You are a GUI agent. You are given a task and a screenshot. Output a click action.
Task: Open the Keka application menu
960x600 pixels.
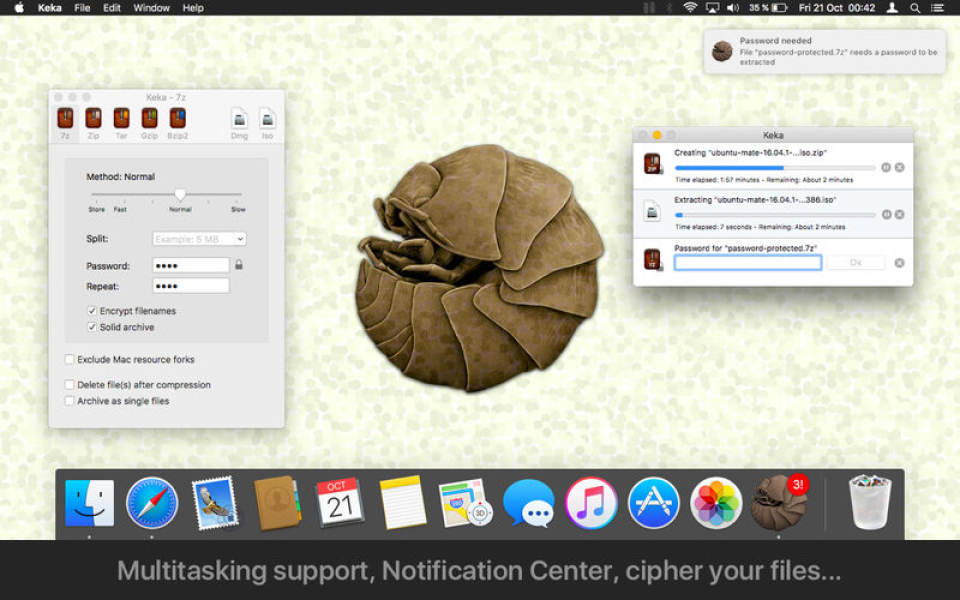(50, 8)
